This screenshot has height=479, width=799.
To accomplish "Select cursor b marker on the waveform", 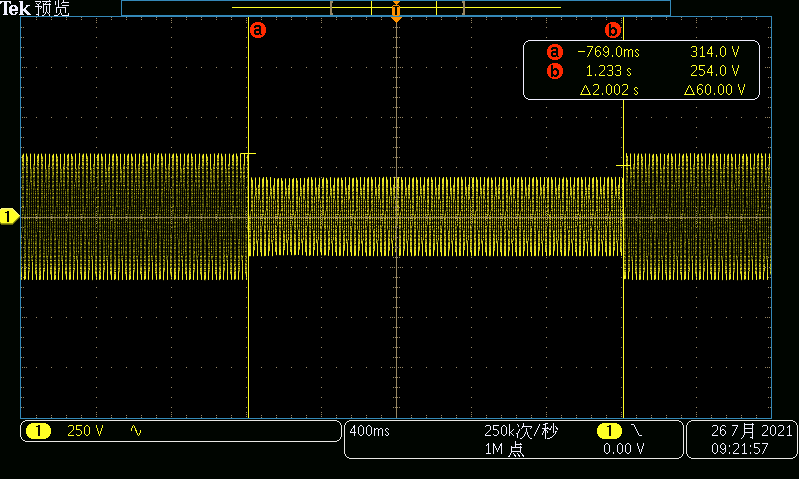I will pyautogui.click(x=614, y=30).
